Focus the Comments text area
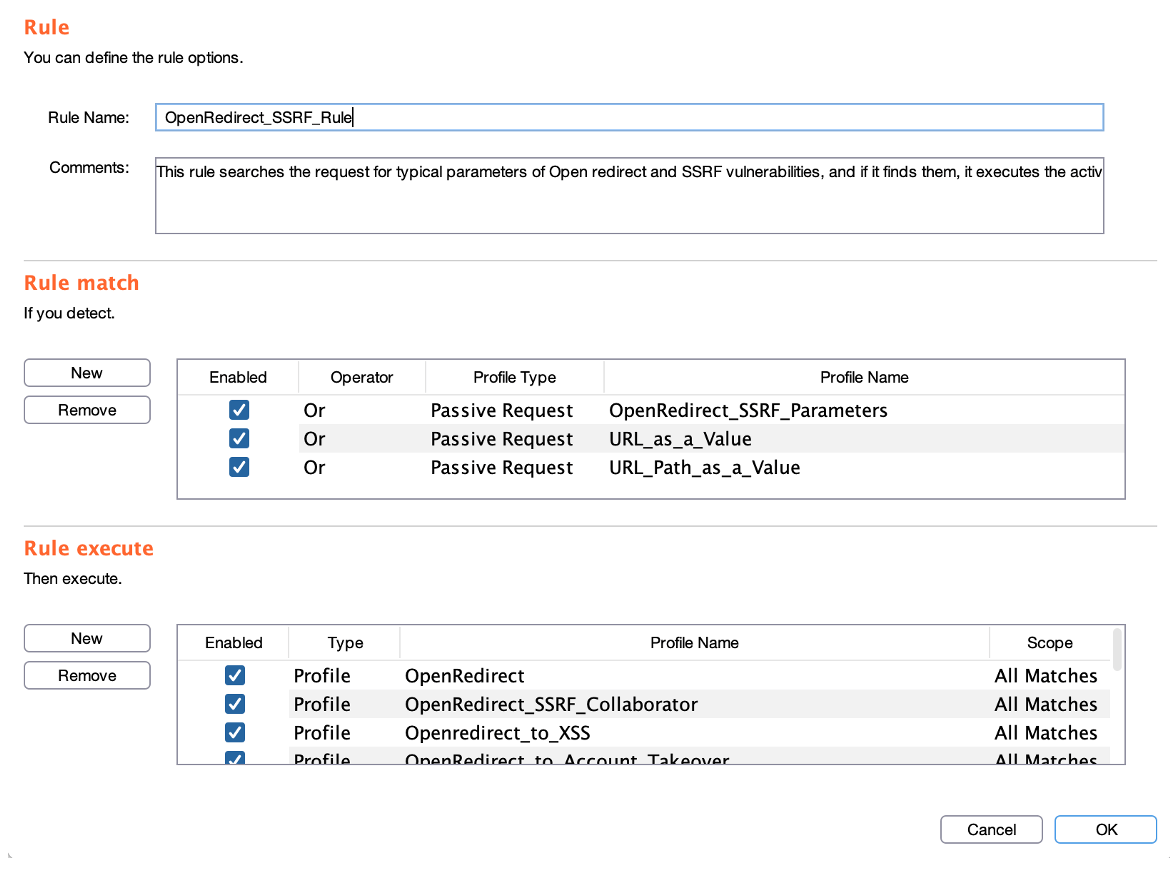The image size is (1170, 878). click(x=628, y=194)
